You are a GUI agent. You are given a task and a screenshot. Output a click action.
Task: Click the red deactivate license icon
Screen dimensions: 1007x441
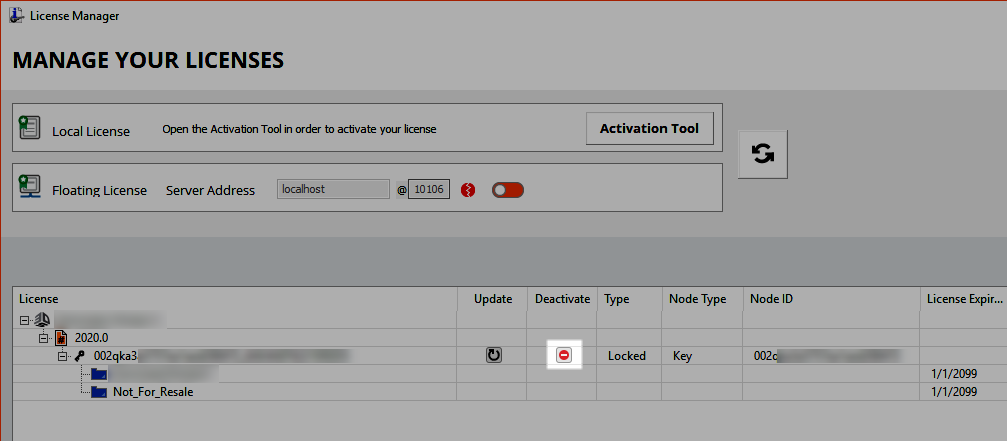pyautogui.click(x=564, y=355)
